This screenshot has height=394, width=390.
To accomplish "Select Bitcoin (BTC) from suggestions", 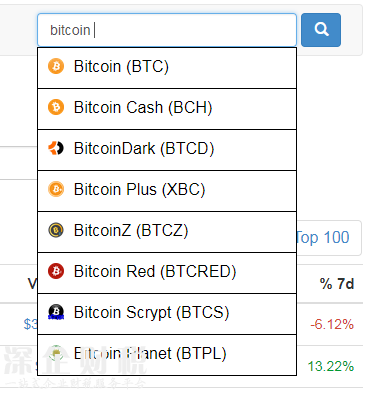I will (x=167, y=68).
